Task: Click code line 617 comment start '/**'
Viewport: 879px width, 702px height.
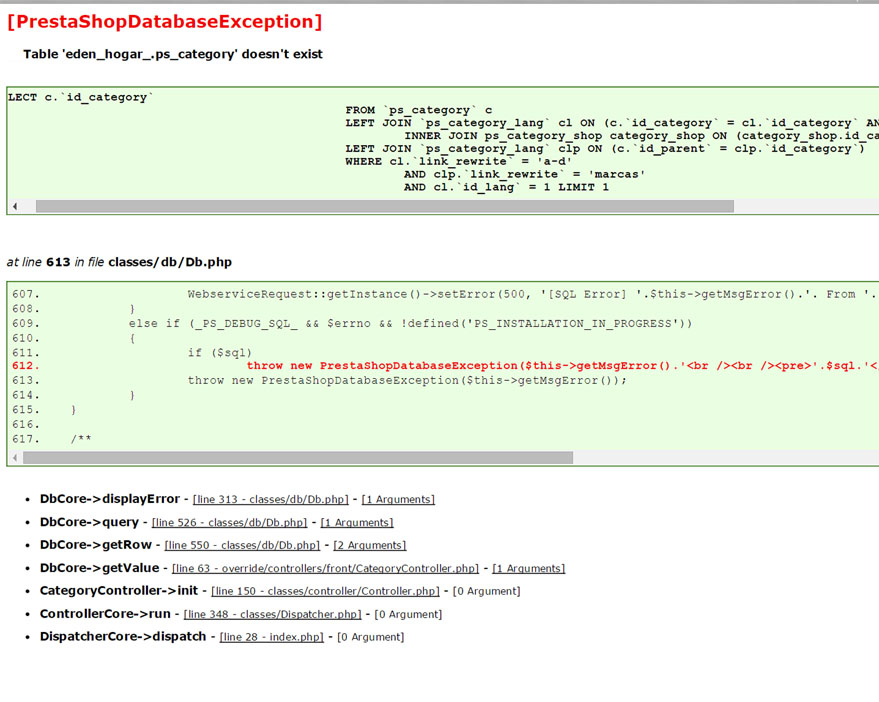Action: point(81,439)
